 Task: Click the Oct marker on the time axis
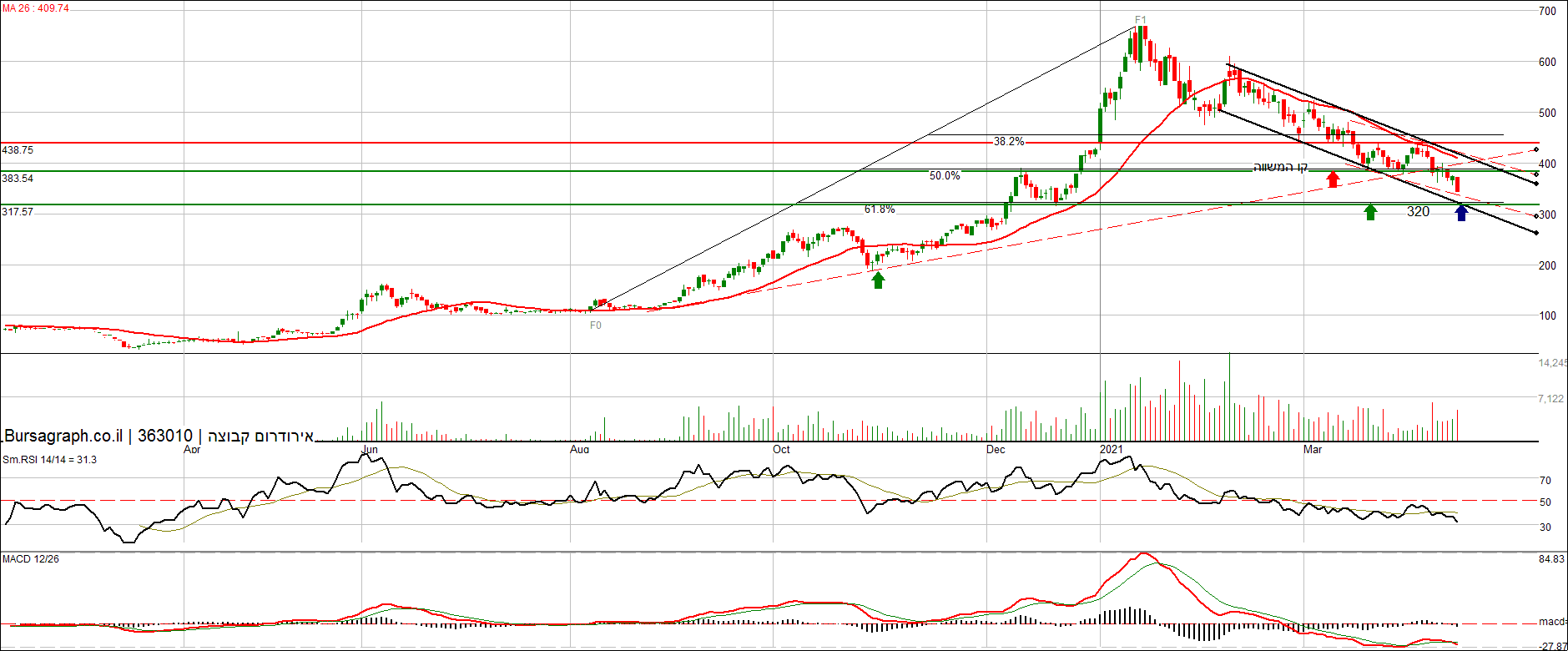pyautogui.click(x=781, y=450)
